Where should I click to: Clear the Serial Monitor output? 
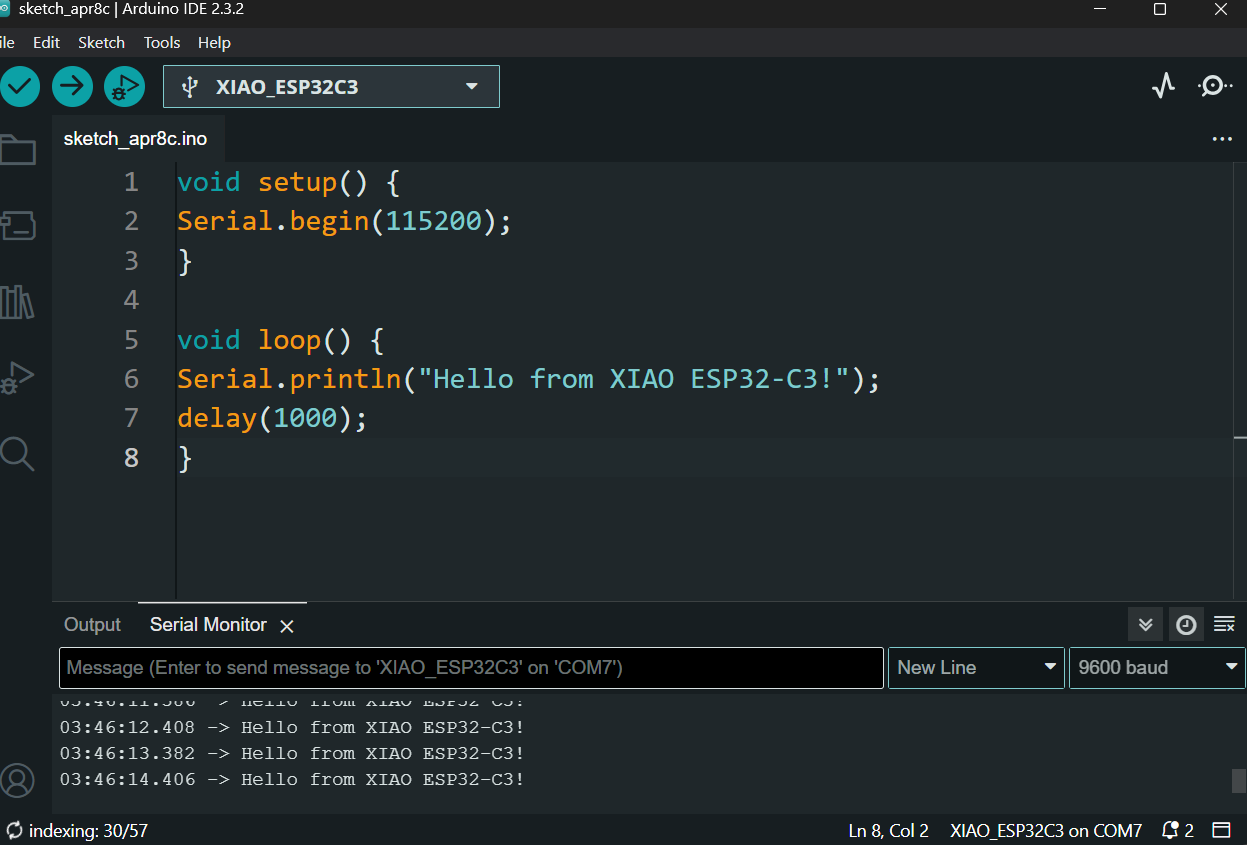1224,625
